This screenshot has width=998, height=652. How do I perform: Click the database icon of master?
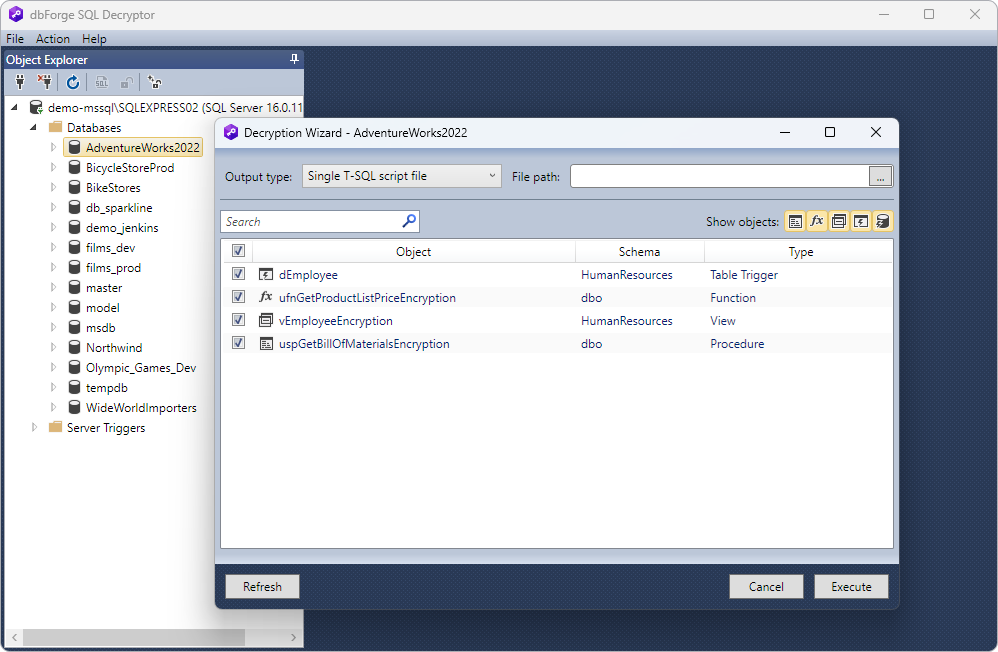(x=74, y=287)
